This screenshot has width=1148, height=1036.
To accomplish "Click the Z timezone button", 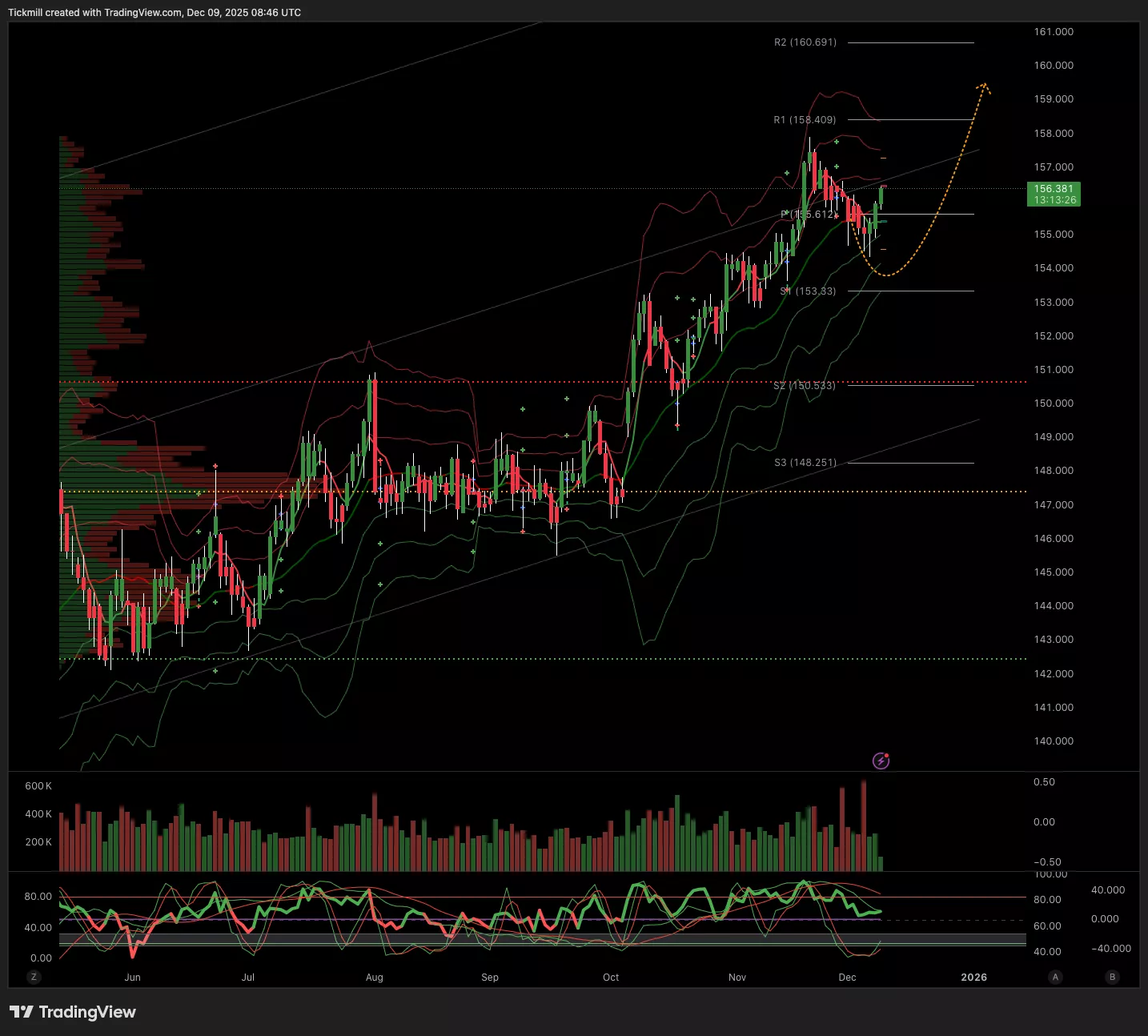I will pyautogui.click(x=34, y=977).
